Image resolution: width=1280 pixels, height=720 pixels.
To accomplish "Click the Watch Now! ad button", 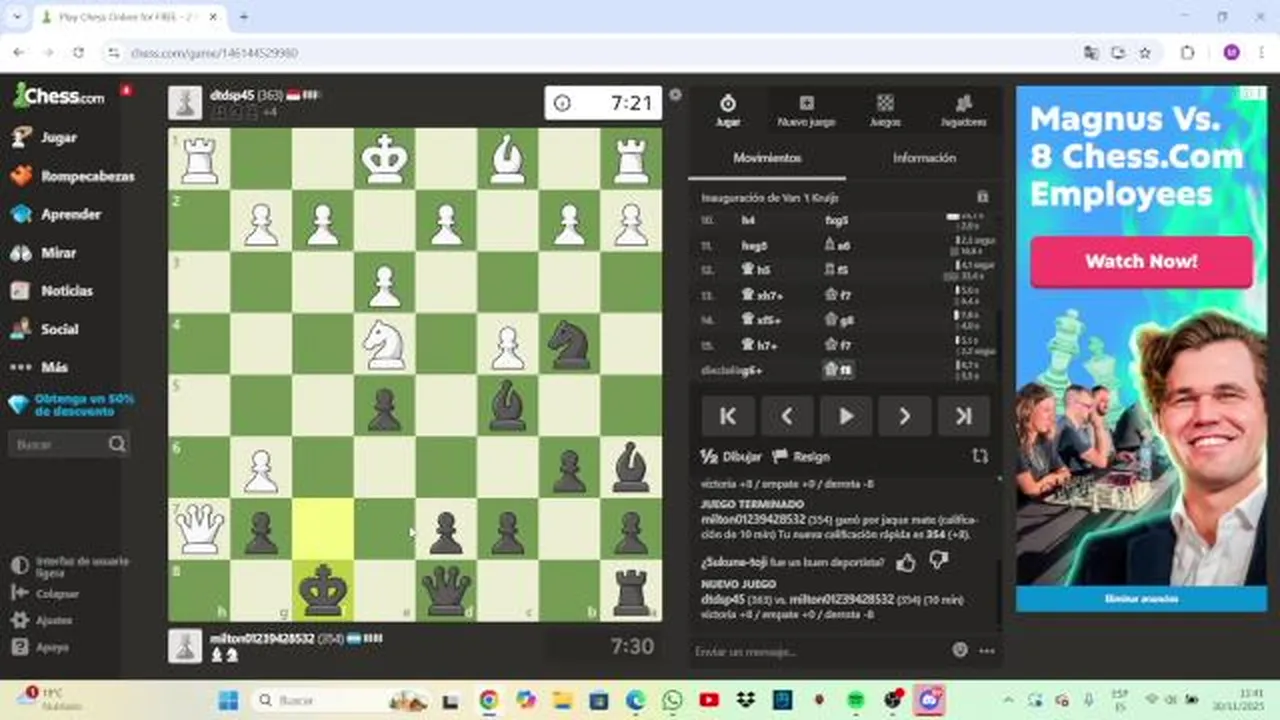I will pyautogui.click(x=1141, y=262).
